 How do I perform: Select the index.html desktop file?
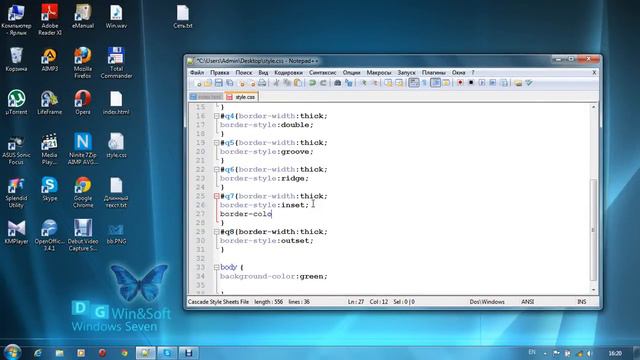tap(116, 102)
